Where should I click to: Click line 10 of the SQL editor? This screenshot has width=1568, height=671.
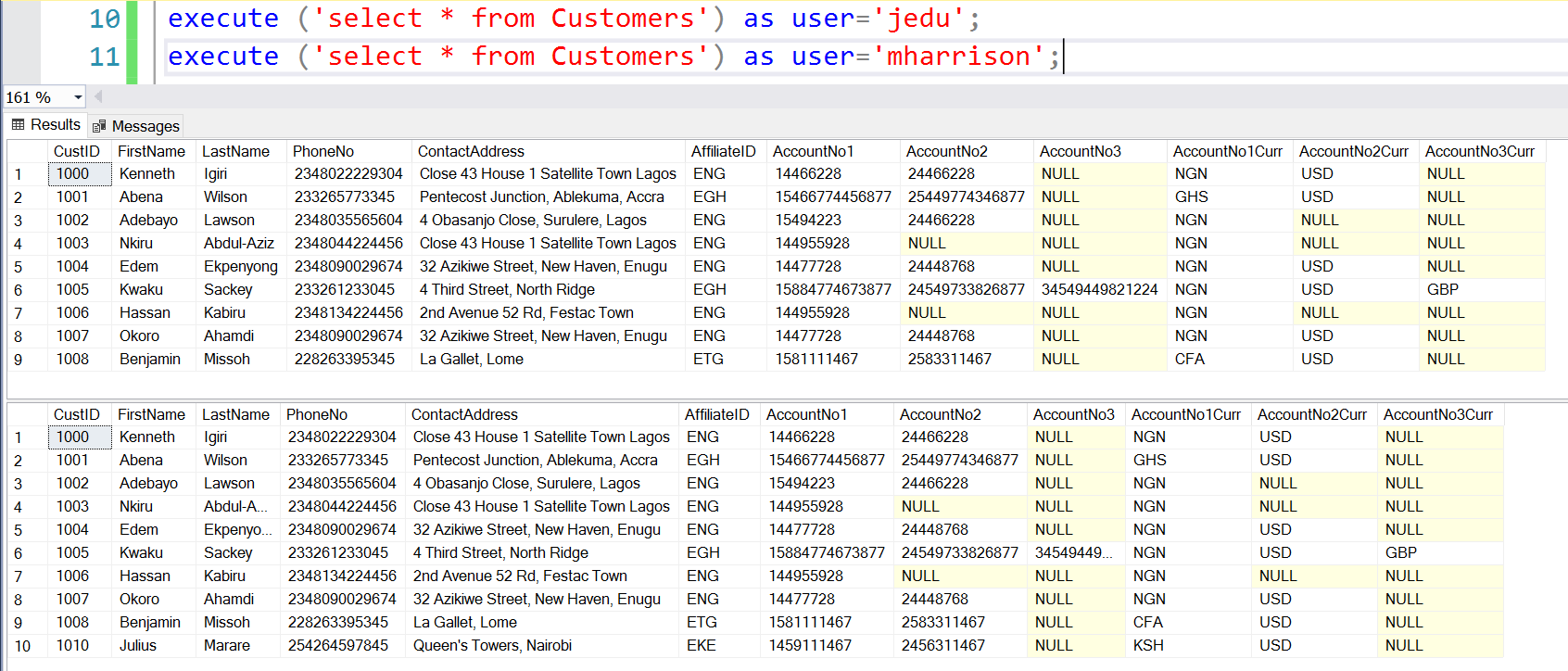click(573, 19)
